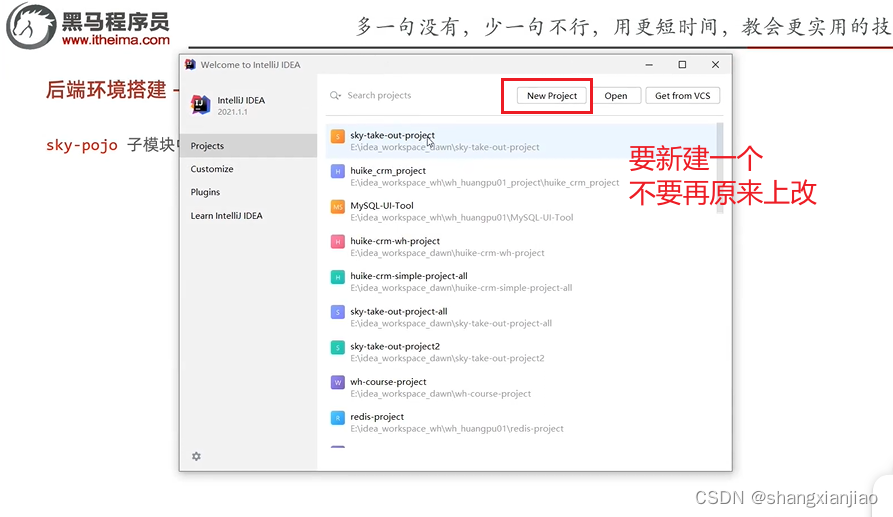Click the redis-project blue icon
The image size is (893, 517).
[x=338, y=417]
